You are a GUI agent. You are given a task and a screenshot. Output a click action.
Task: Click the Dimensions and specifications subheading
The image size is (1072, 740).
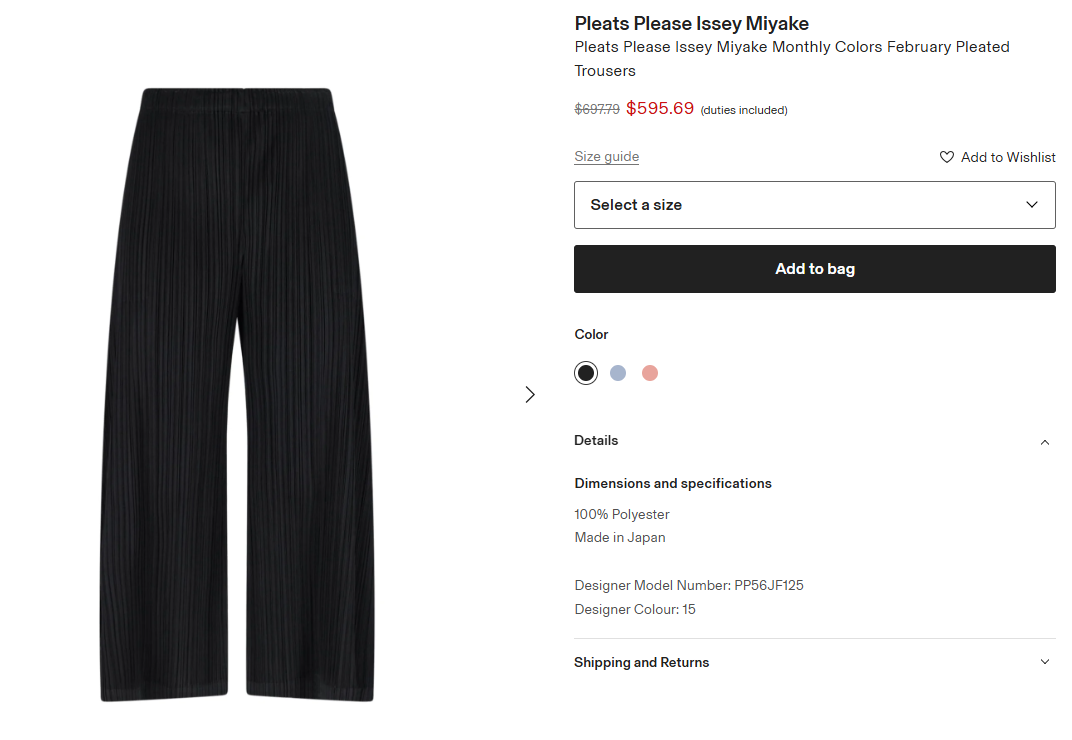tap(672, 483)
